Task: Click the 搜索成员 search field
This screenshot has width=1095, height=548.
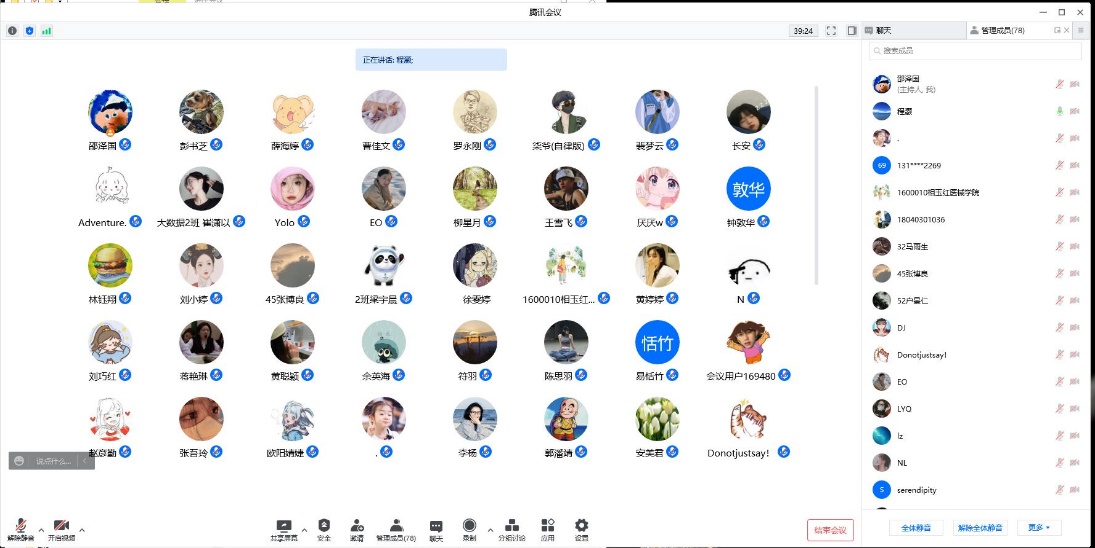Action: pyautogui.click(x=975, y=50)
